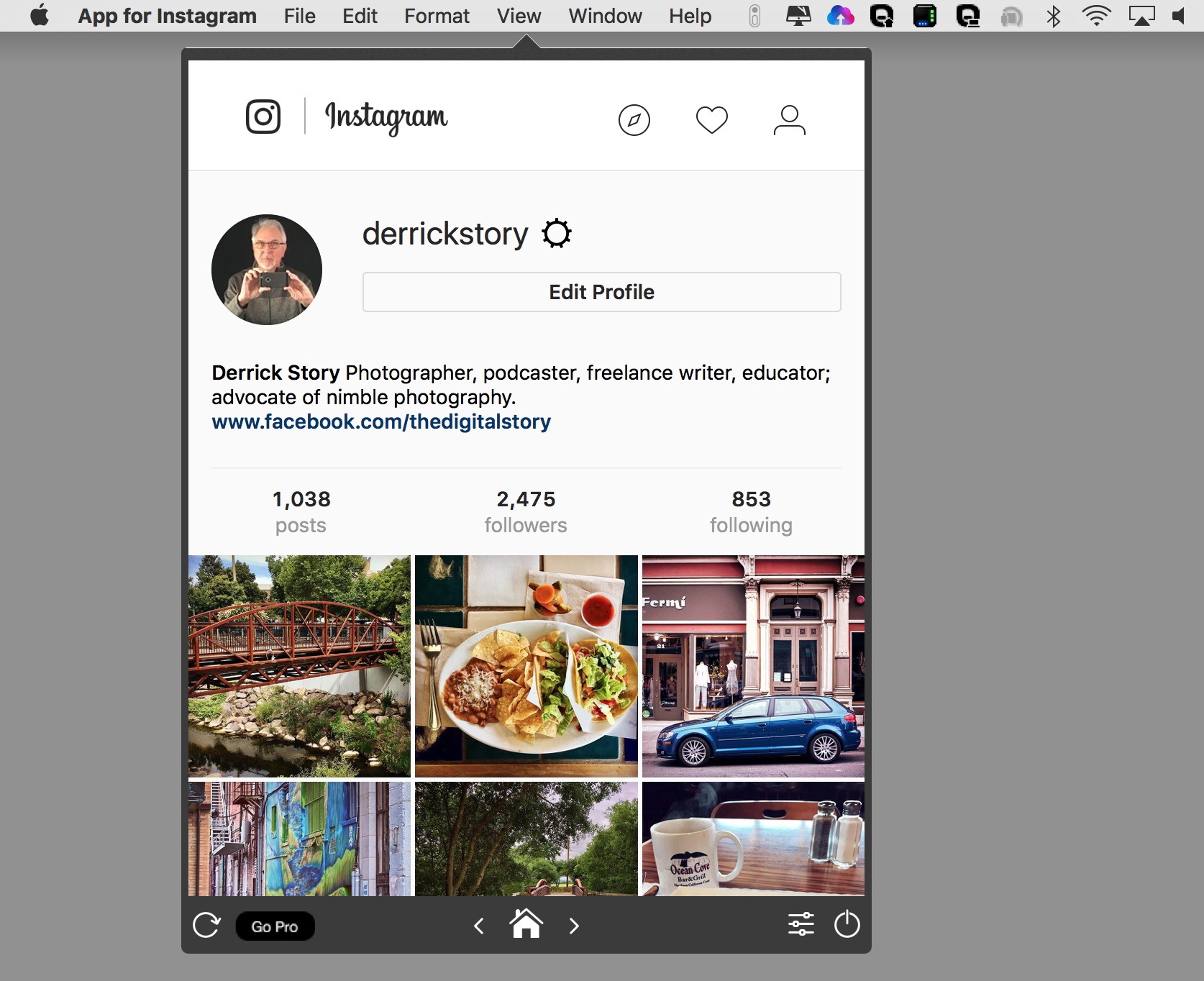This screenshot has height=981, width=1204.
Task: Open the blue car storefront photo
Action: [753, 666]
